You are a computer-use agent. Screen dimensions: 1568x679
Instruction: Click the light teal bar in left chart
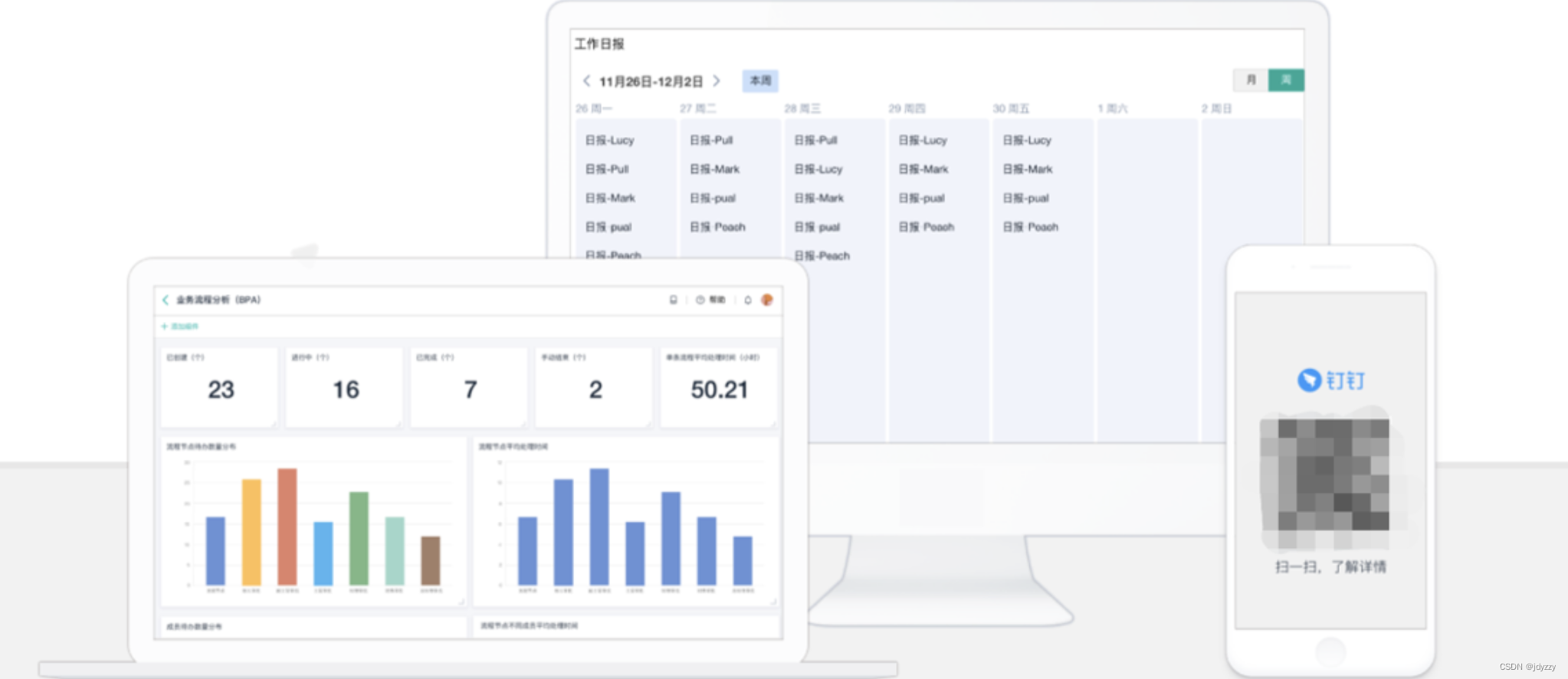(395, 551)
